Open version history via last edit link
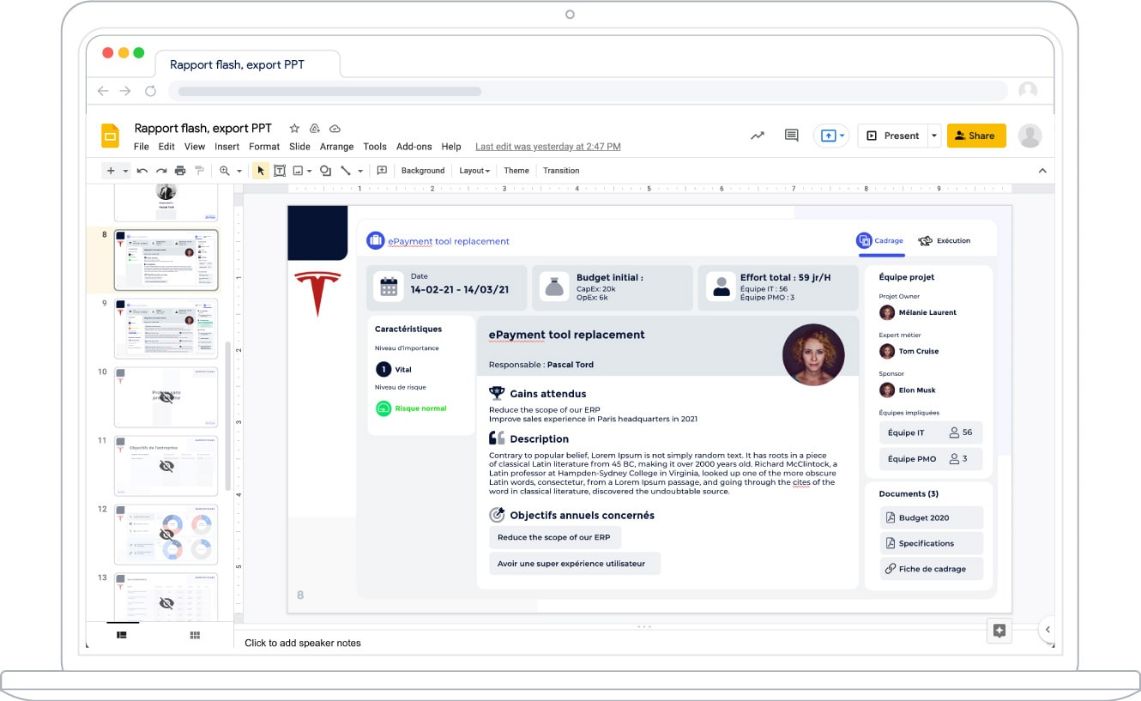1141x701 pixels. click(x=545, y=146)
